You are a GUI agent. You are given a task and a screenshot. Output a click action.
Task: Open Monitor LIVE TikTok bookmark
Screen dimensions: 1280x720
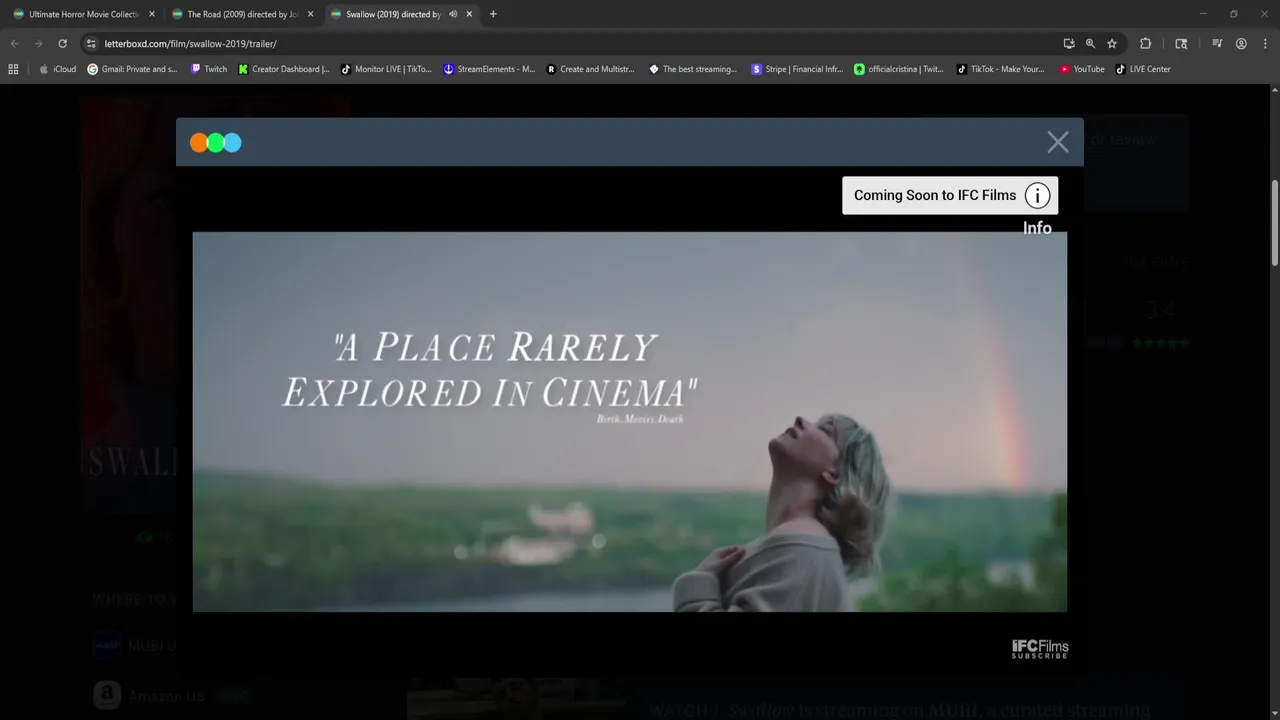click(386, 69)
